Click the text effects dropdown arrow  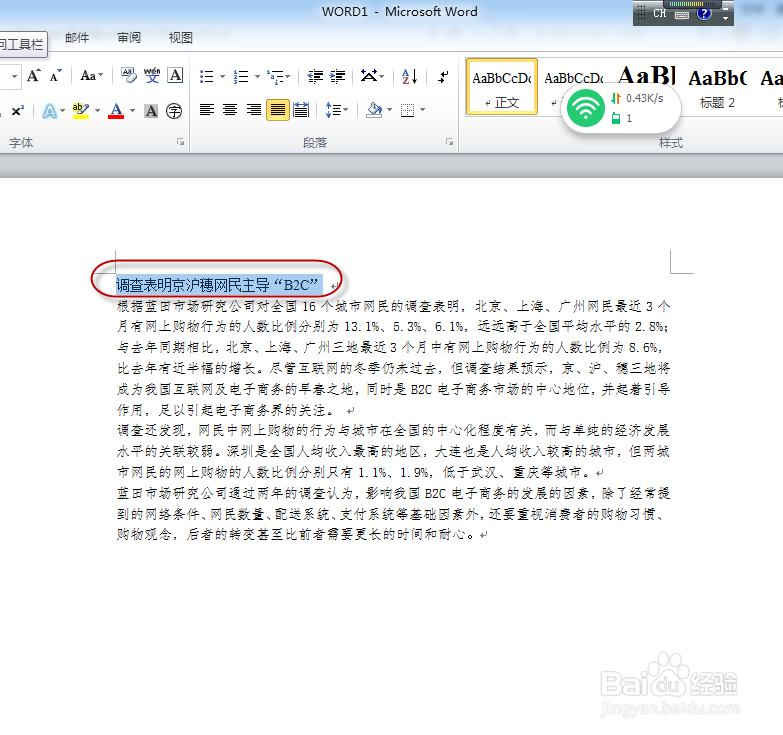(62, 110)
